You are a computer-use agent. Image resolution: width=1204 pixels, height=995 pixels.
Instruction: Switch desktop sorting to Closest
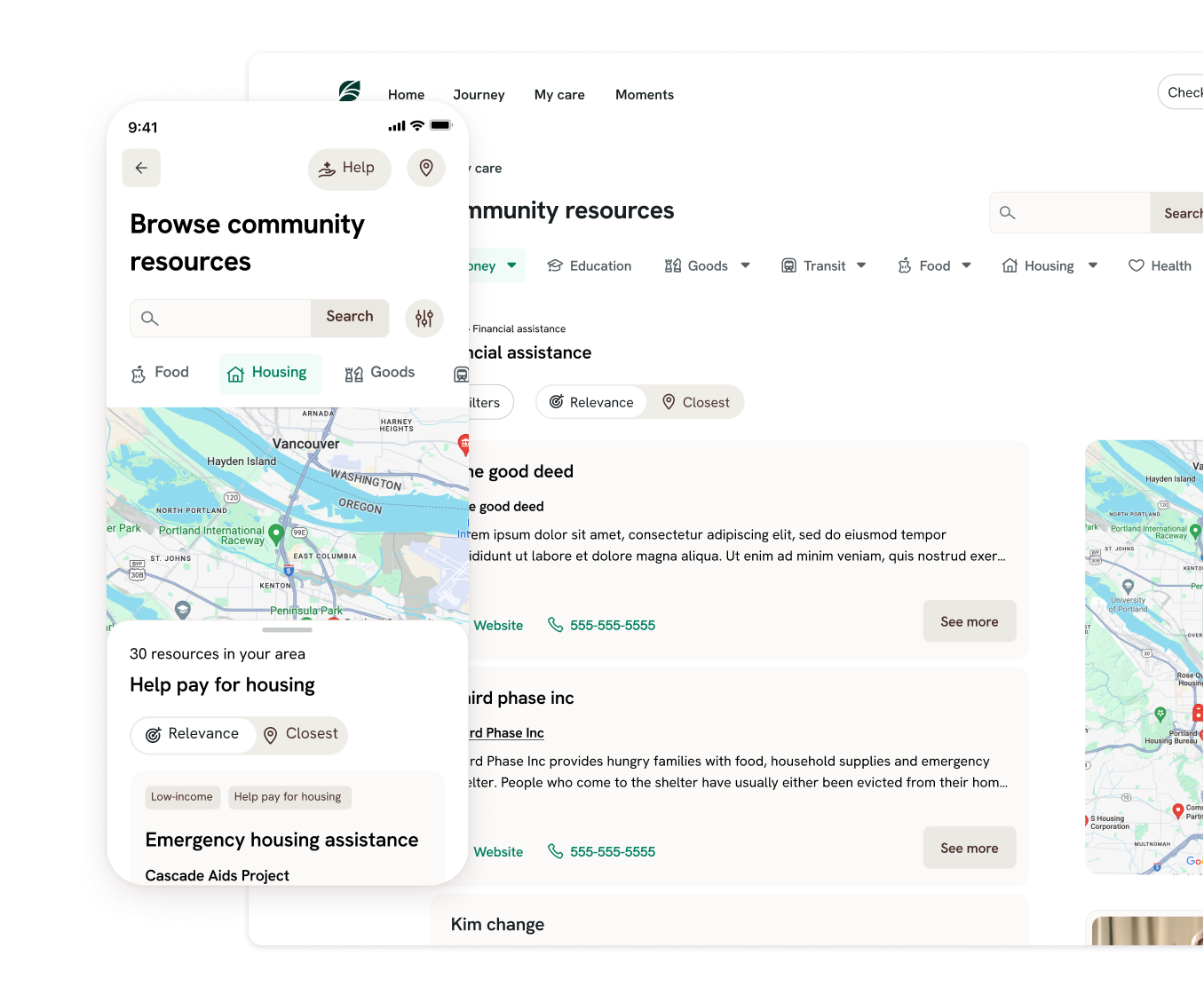[695, 402]
